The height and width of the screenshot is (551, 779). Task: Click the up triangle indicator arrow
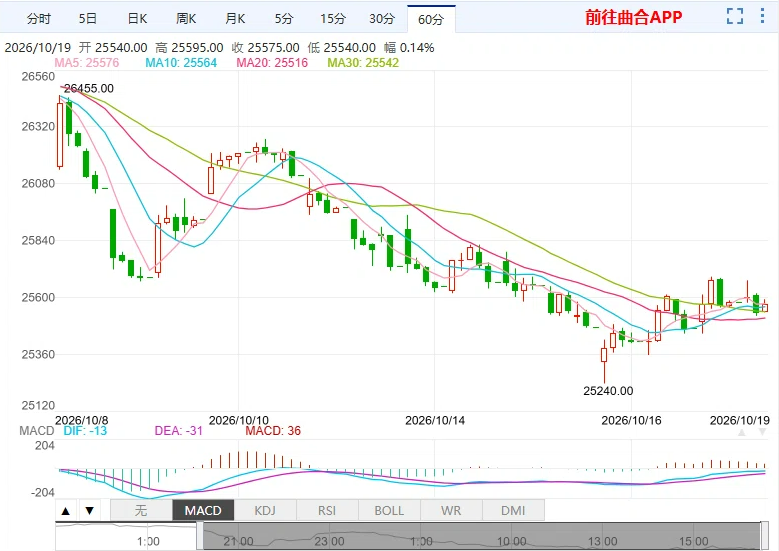(x=66, y=510)
